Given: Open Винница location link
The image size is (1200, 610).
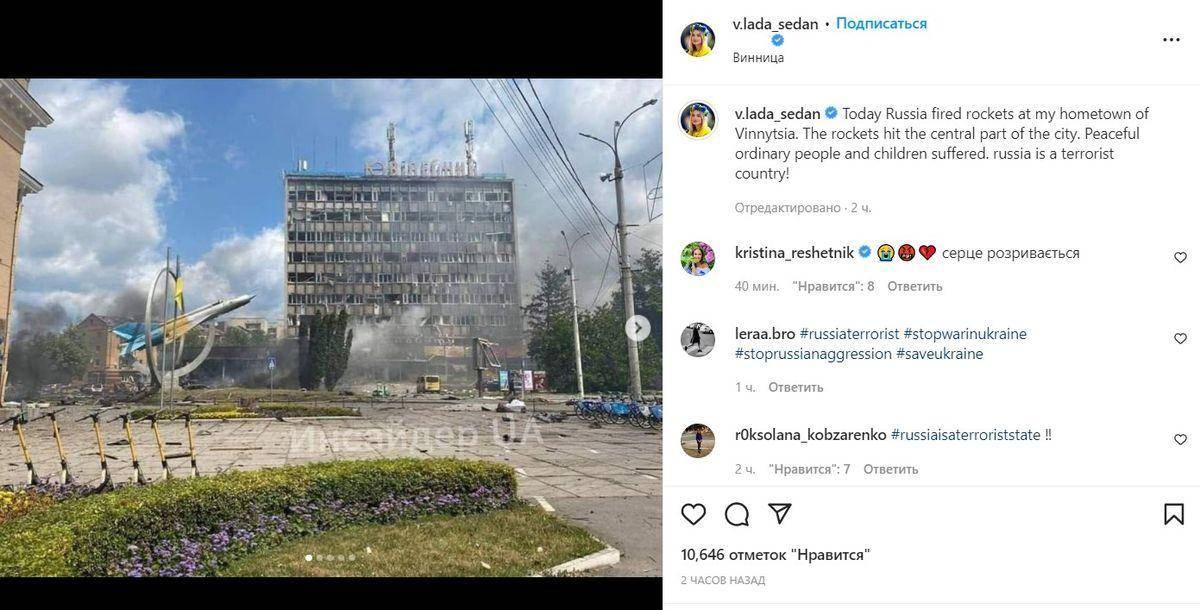Looking at the screenshot, I should click(x=758, y=57).
